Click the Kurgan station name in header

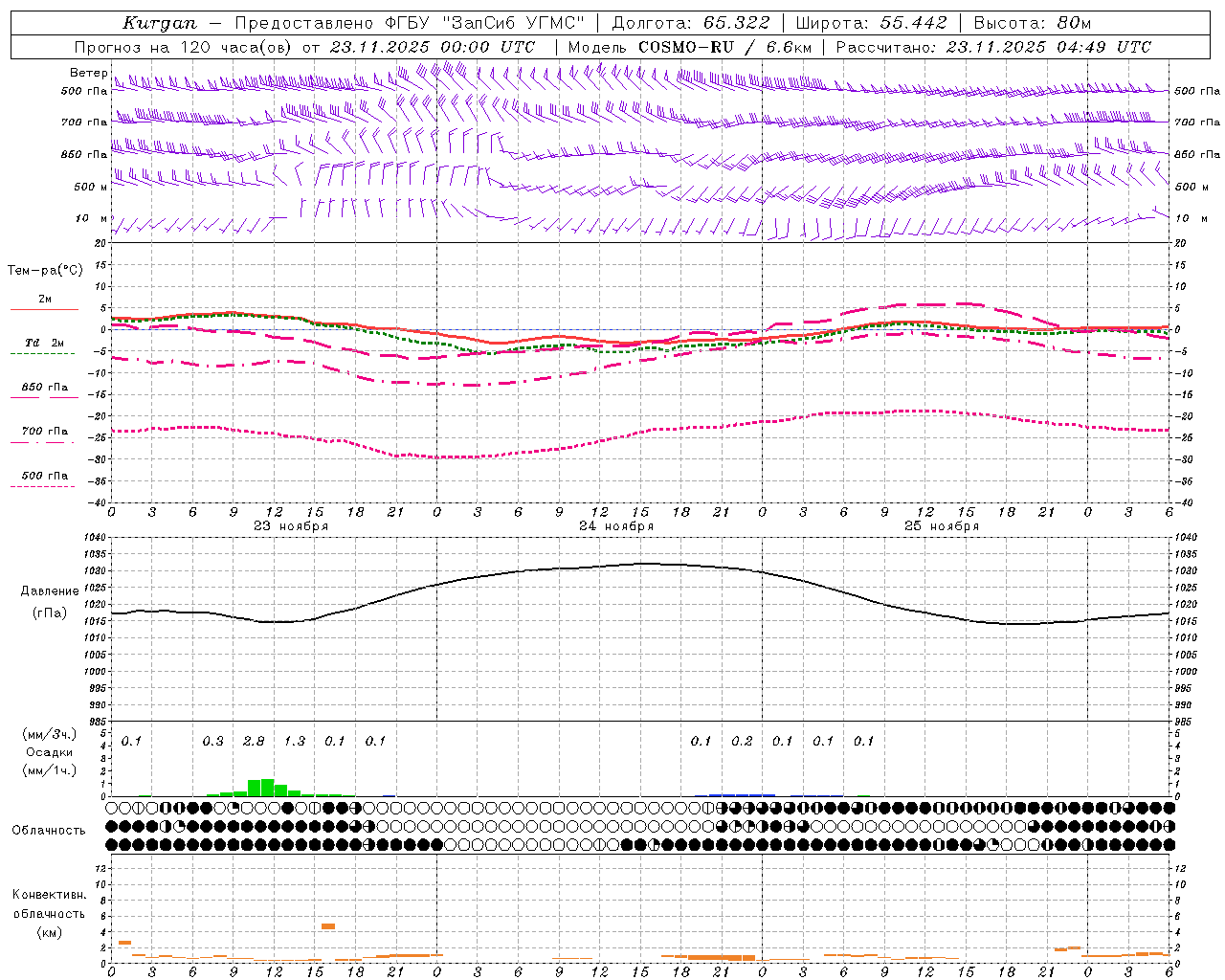click(160, 23)
